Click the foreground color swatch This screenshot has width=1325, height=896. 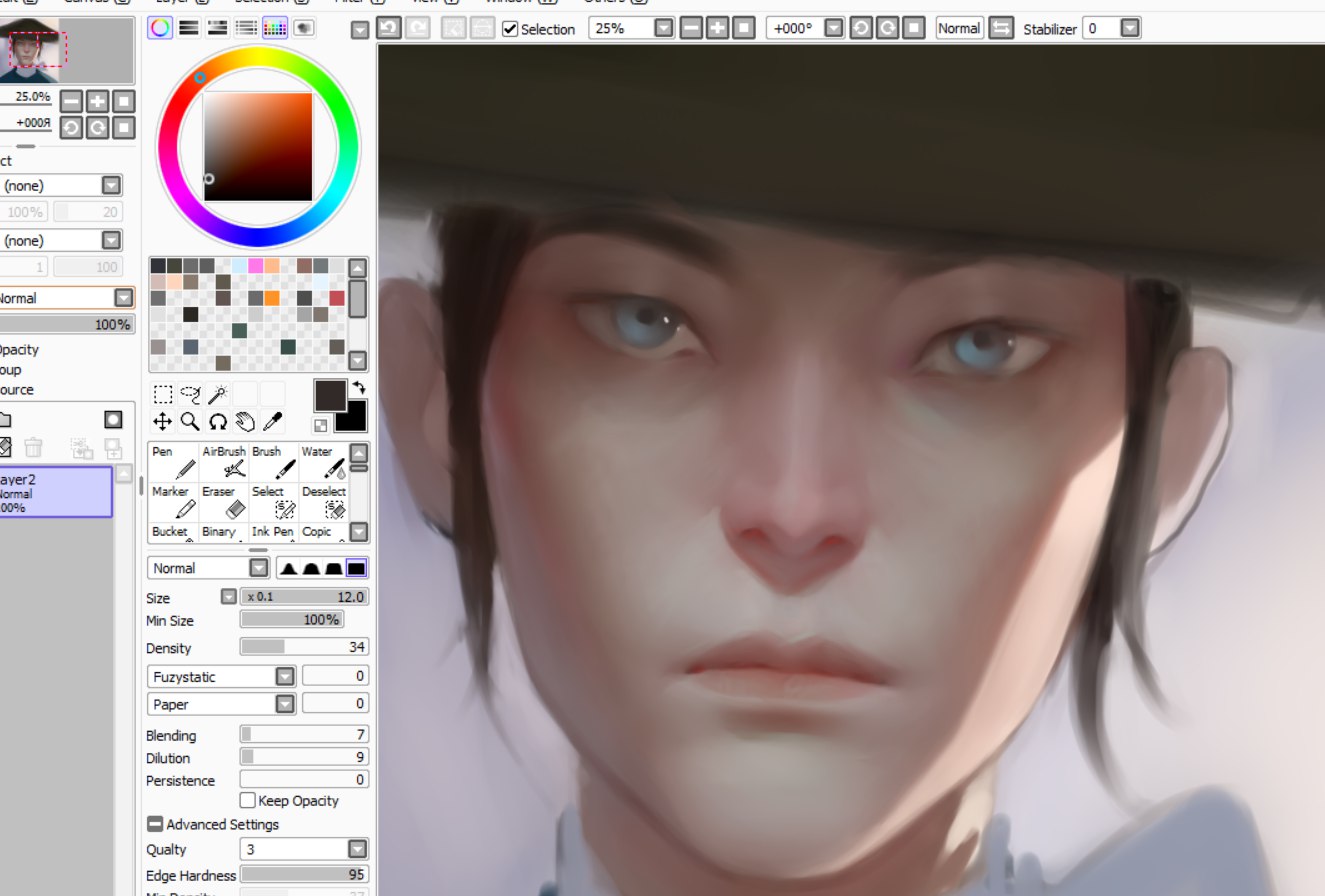coord(330,395)
